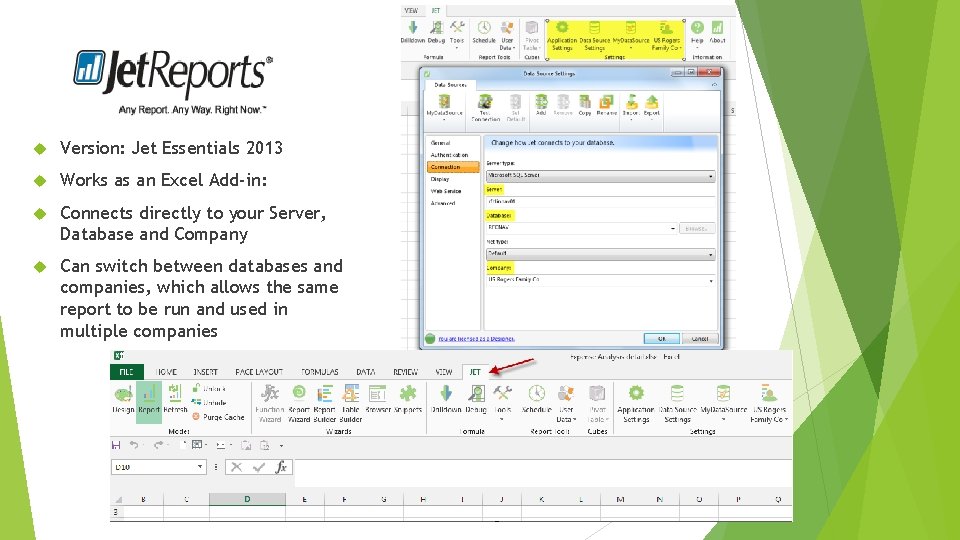This screenshot has width=960, height=540.
Task: Select Authentication in the dialog's left list
Action: [x=449, y=155]
